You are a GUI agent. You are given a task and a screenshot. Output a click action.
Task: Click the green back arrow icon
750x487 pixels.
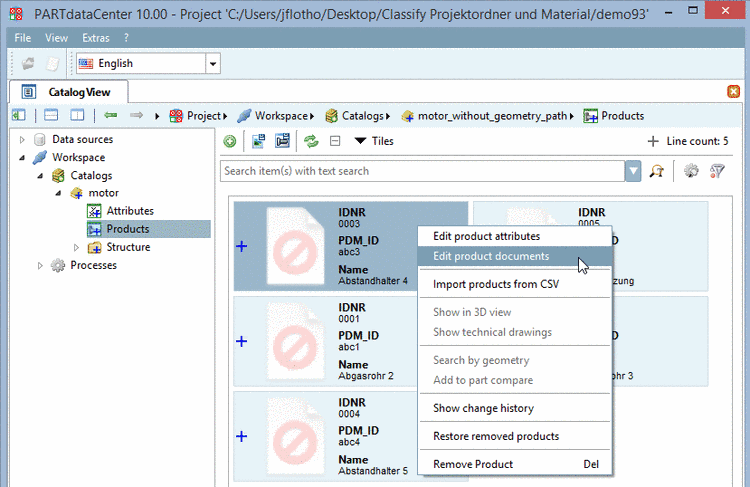point(111,116)
